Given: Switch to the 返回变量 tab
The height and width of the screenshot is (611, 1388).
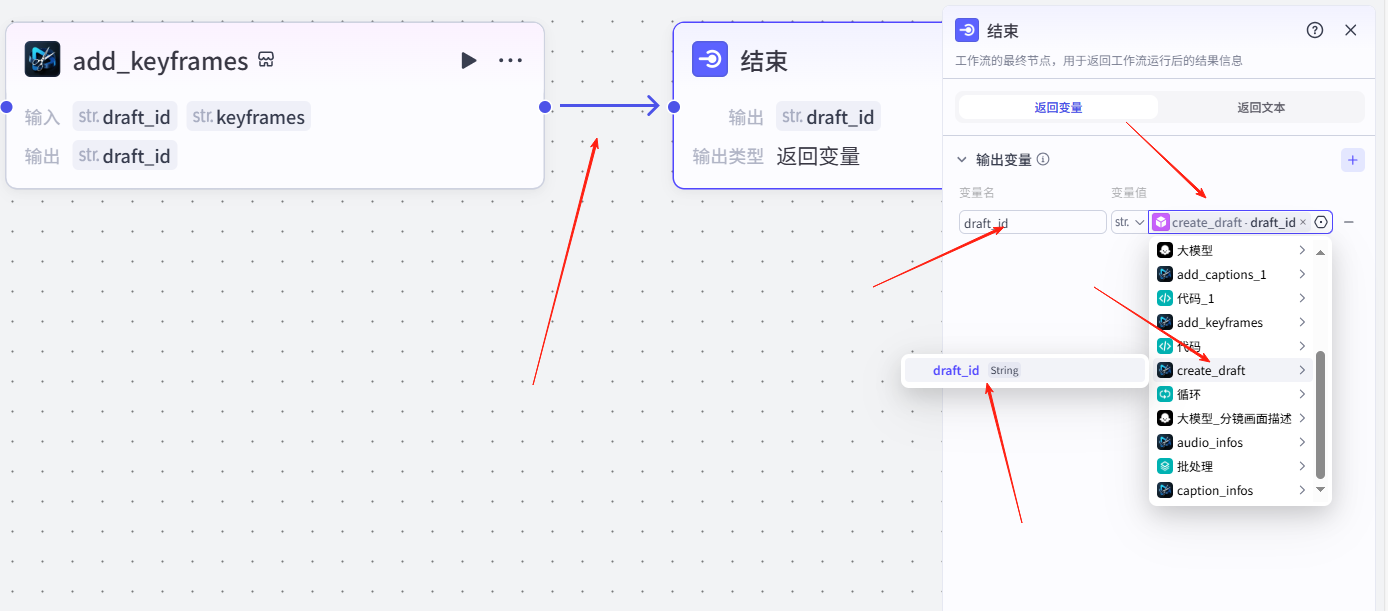Looking at the screenshot, I should pyautogui.click(x=1057, y=107).
